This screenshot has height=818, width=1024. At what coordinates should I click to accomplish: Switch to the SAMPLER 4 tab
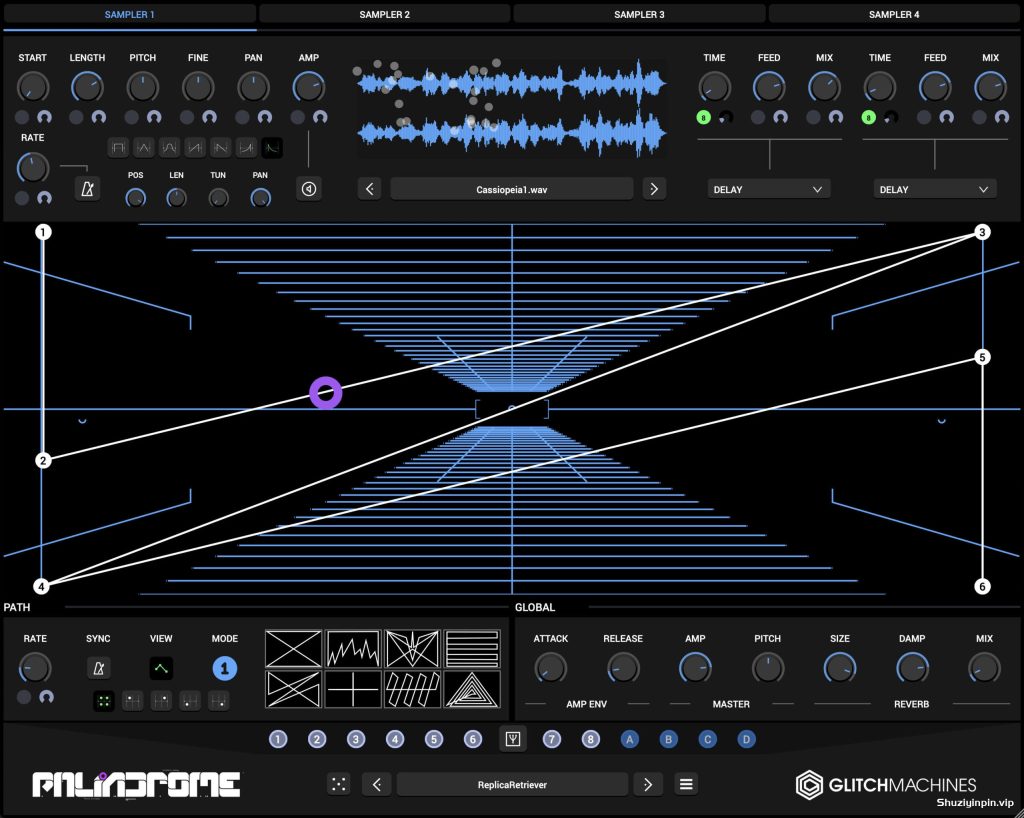(x=894, y=14)
